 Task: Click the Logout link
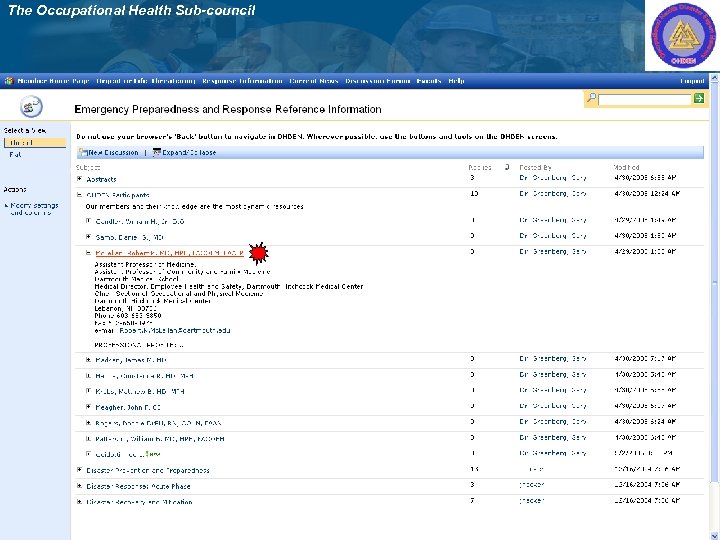click(692, 81)
